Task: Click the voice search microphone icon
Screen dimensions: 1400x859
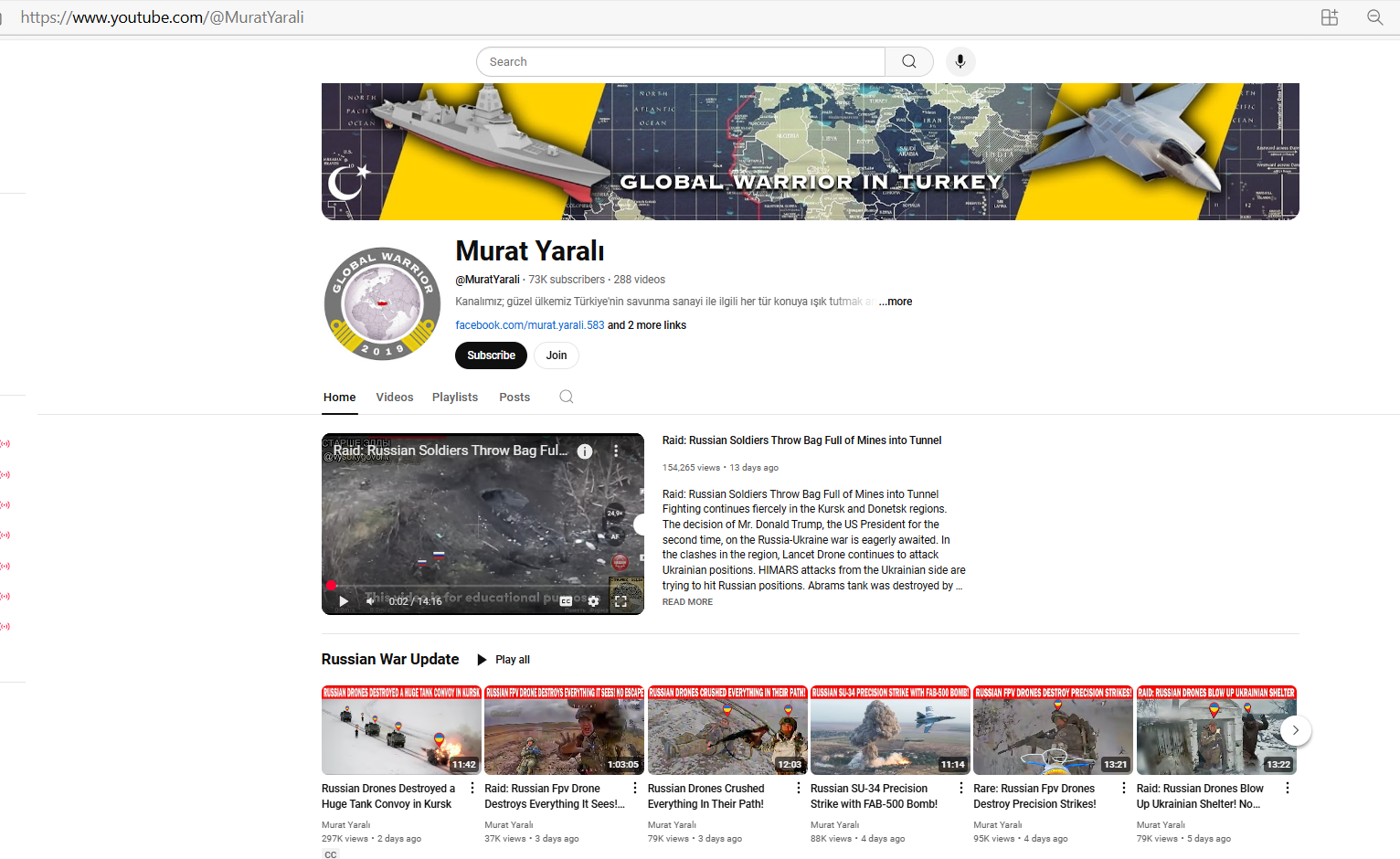Action: [x=960, y=61]
